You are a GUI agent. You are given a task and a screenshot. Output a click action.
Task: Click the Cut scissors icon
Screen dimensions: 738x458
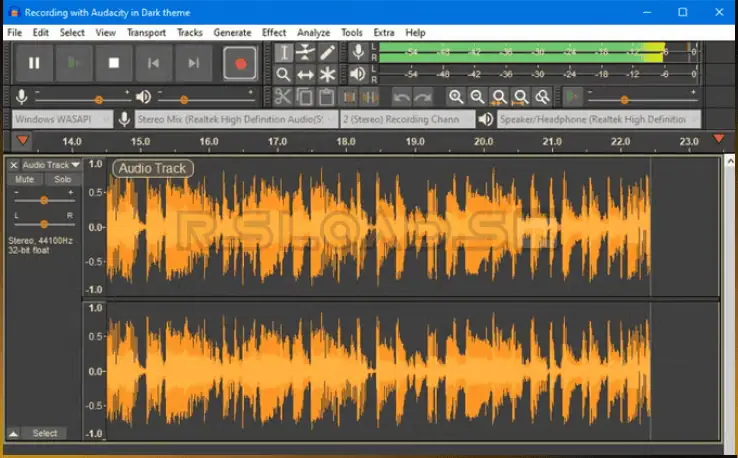tap(283, 97)
